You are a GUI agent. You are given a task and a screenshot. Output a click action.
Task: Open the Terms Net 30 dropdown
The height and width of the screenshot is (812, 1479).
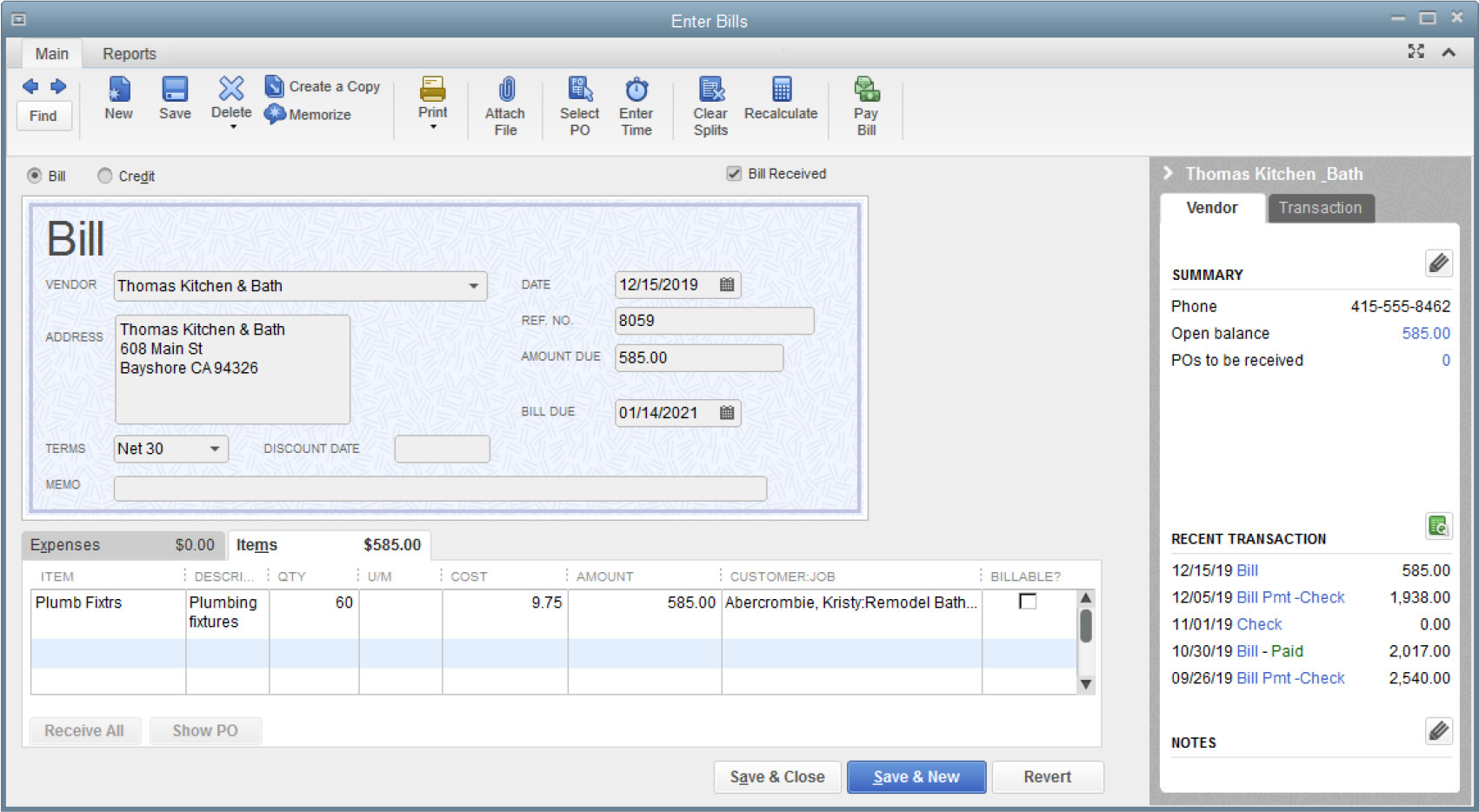click(215, 449)
